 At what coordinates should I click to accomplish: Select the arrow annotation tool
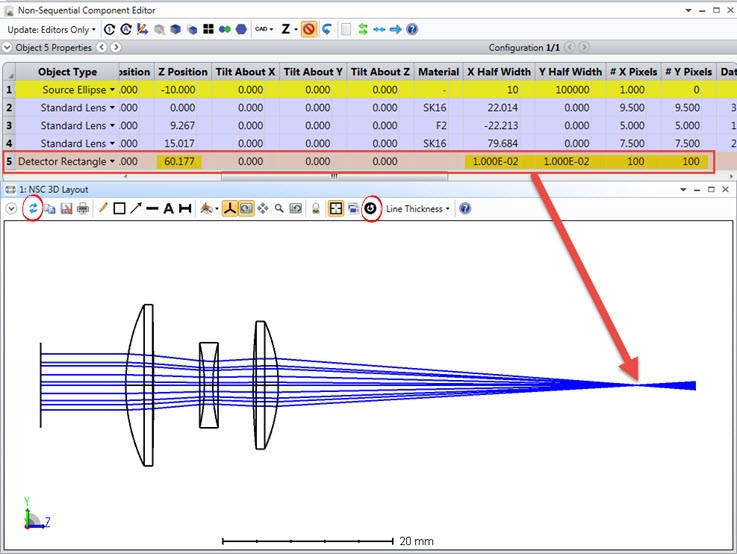coord(136,208)
